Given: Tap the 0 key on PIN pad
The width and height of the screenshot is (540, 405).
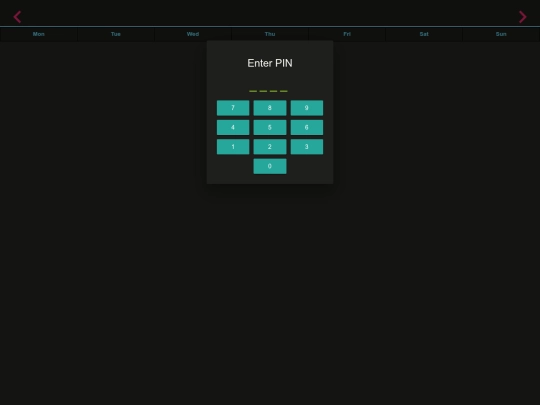Looking at the screenshot, I should coord(270,166).
